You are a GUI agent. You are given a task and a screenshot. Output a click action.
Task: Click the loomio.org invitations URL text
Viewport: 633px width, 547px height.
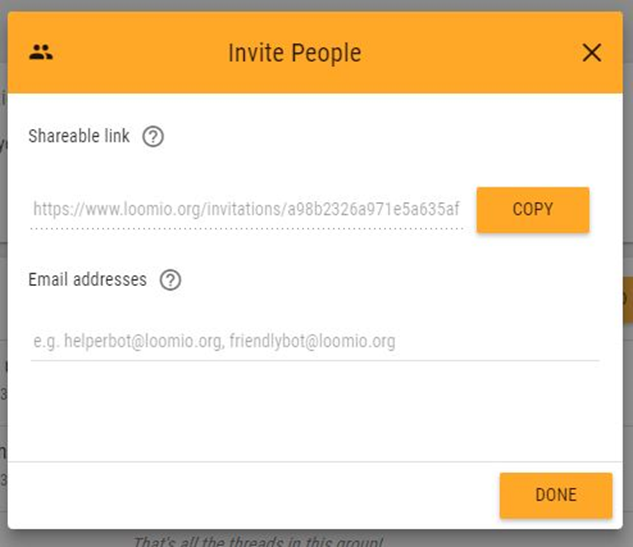246,209
